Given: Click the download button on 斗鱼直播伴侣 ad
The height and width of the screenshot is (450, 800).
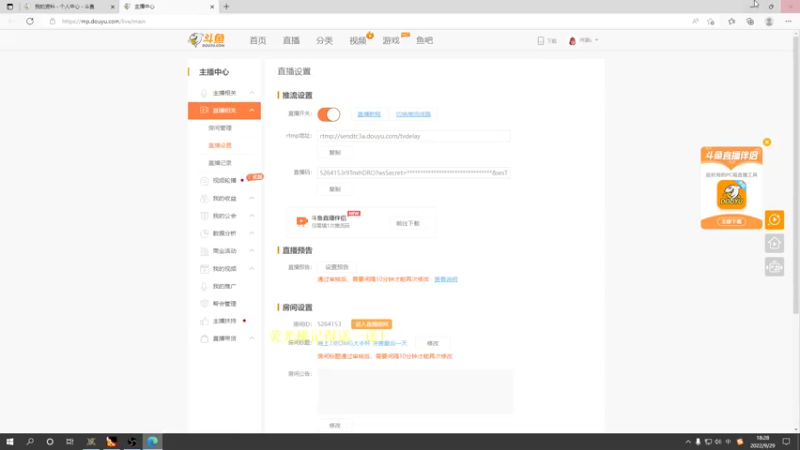Looking at the screenshot, I should point(732,221).
